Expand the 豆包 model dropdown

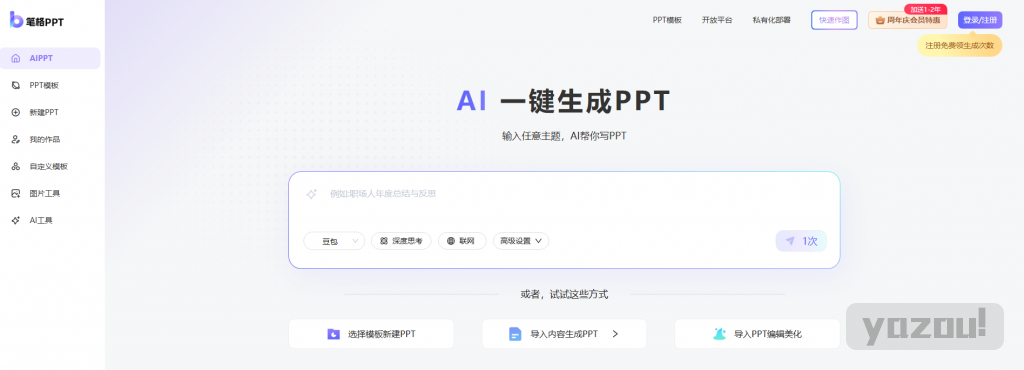click(334, 241)
